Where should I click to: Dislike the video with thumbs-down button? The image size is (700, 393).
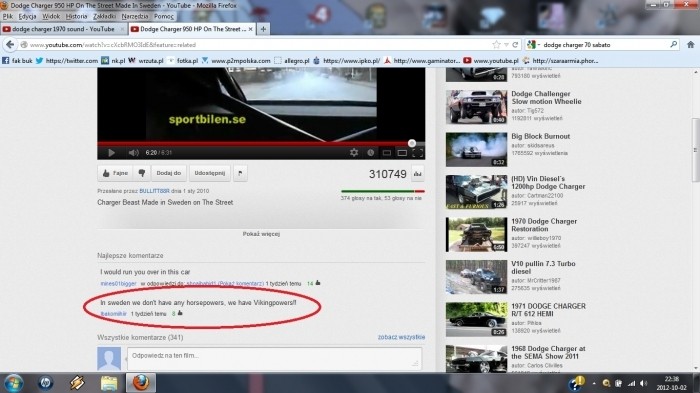142,173
